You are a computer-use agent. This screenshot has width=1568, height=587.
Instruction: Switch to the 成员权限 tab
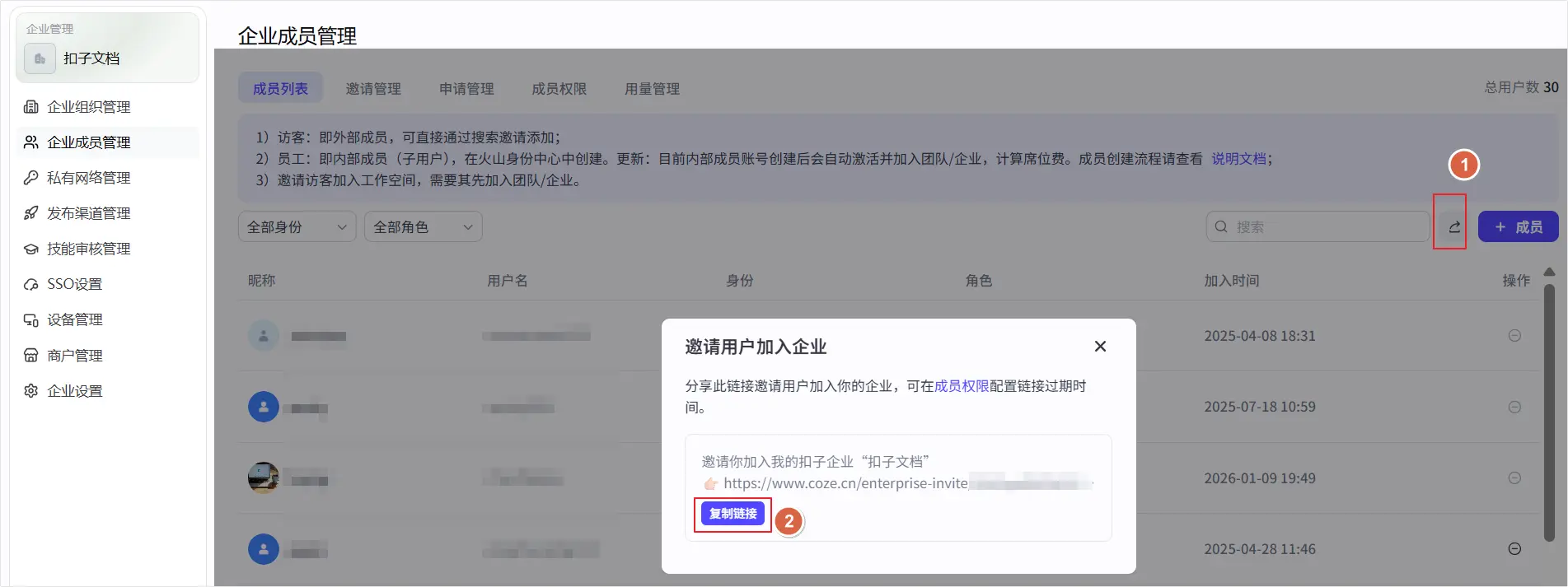pyautogui.click(x=559, y=88)
